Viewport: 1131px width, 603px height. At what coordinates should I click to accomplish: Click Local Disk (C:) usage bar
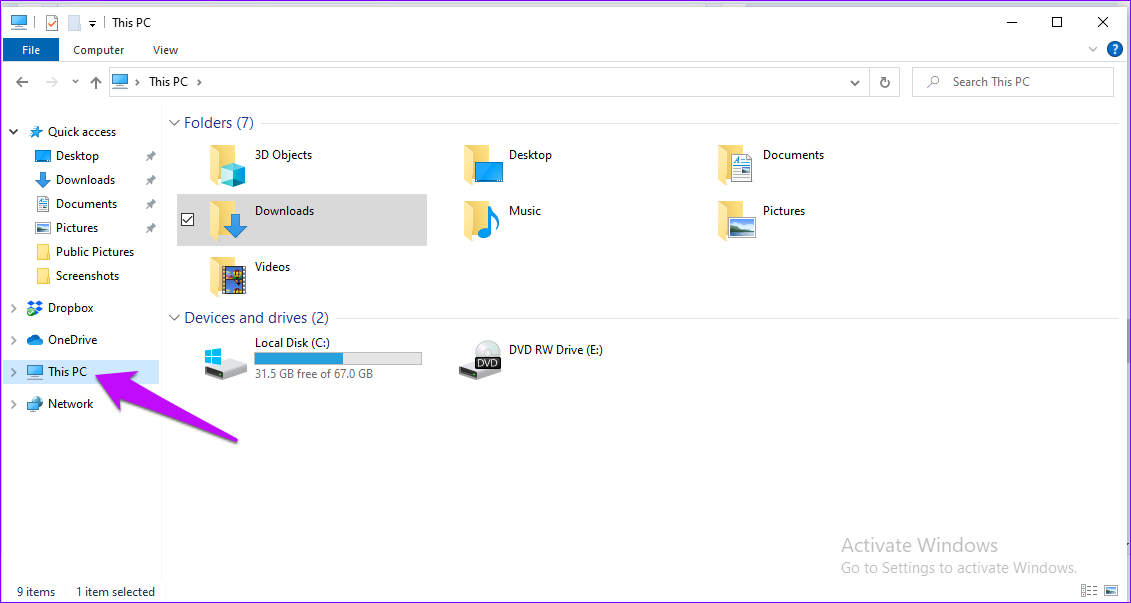[338, 358]
